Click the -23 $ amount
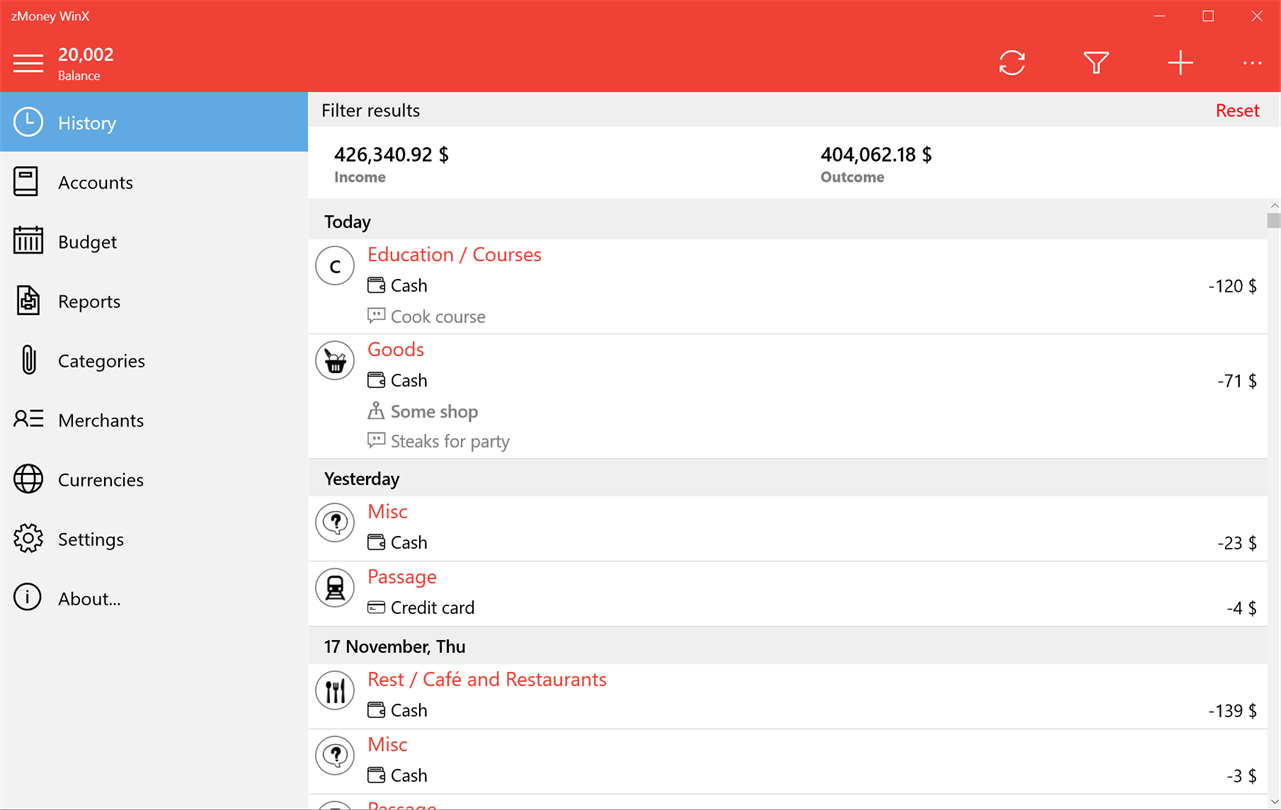 tap(1237, 543)
